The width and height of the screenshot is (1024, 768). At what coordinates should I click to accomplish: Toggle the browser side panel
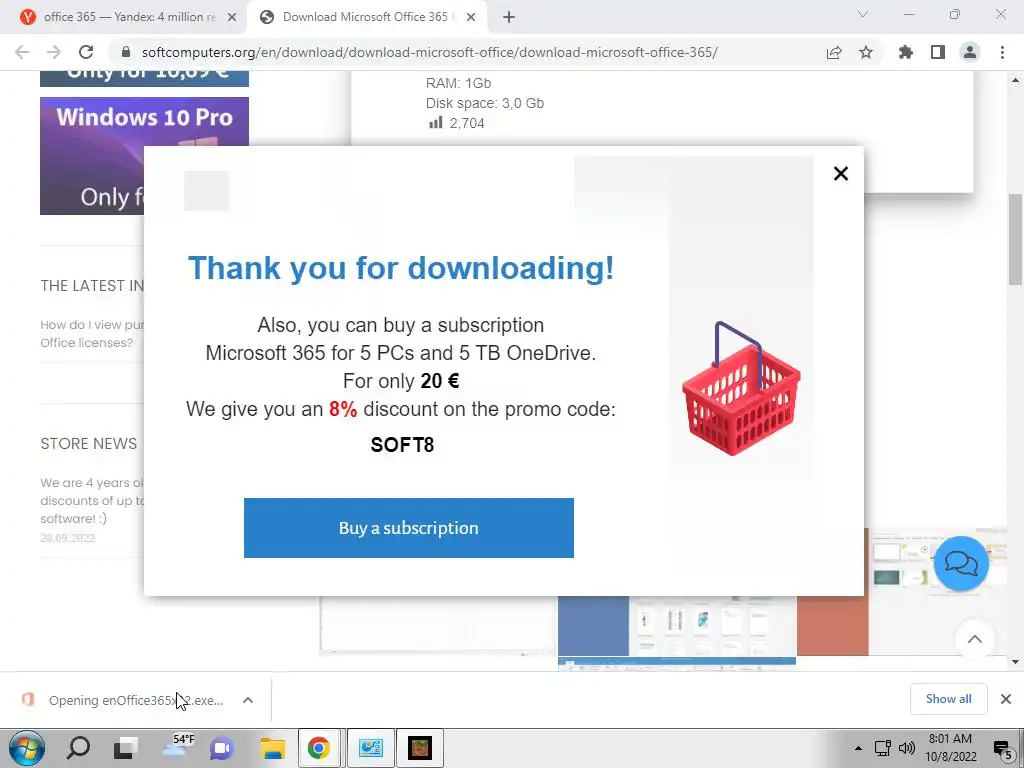(938, 52)
